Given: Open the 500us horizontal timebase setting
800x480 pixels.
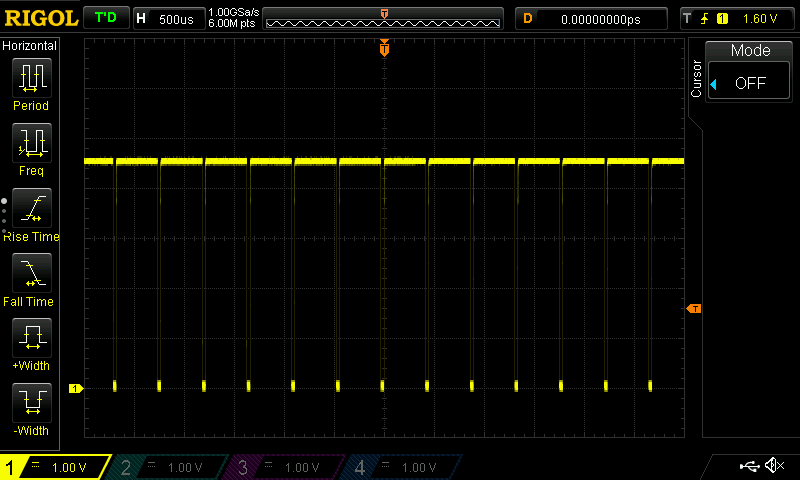Looking at the screenshot, I should click(x=168, y=18).
